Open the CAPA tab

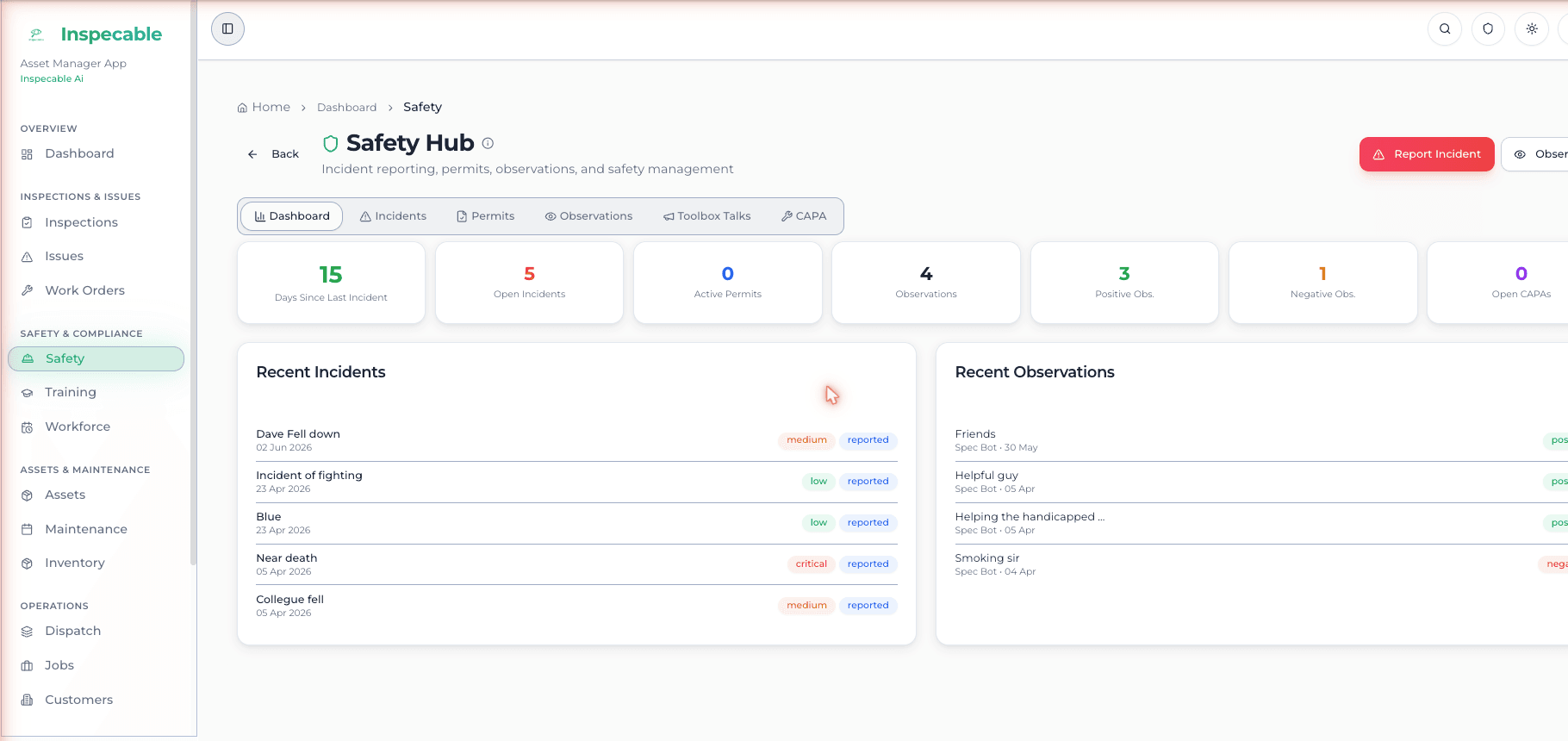coord(804,216)
